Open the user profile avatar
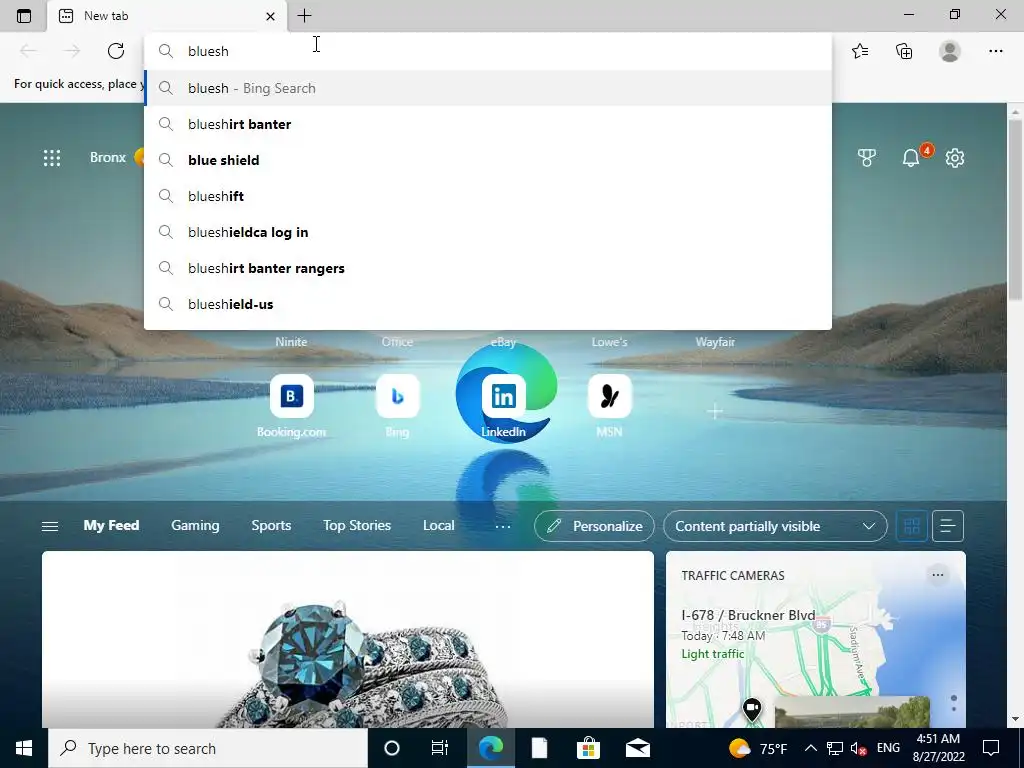1024x768 pixels. click(x=950, y=51)
